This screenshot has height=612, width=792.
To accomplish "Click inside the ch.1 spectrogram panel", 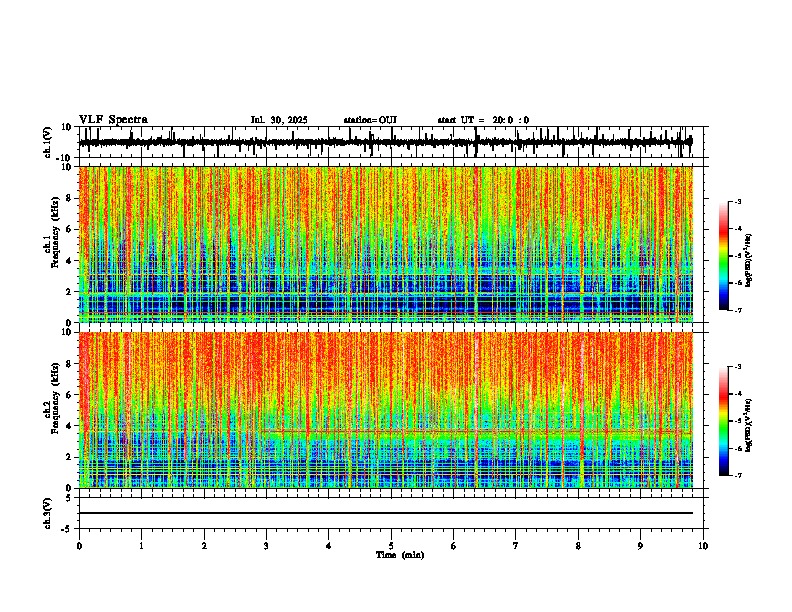I will [x=385, y=244].
